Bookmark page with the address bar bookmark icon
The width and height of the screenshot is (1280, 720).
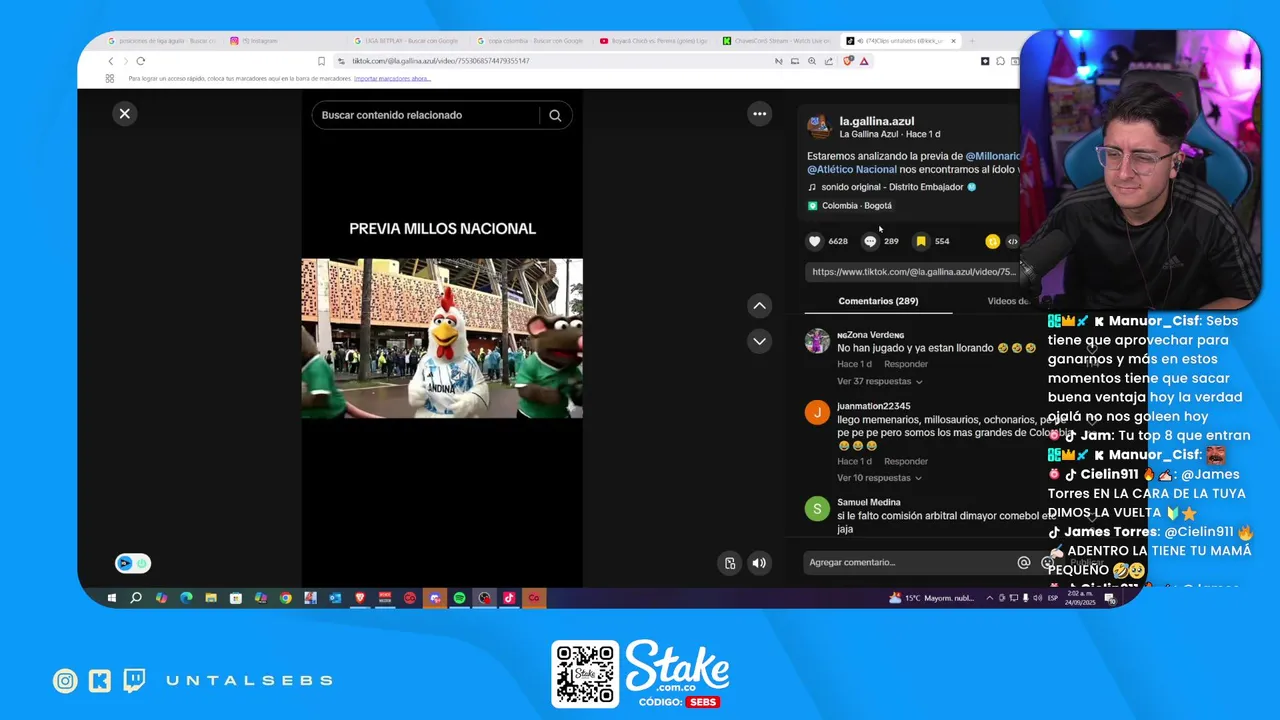(321, 61)
